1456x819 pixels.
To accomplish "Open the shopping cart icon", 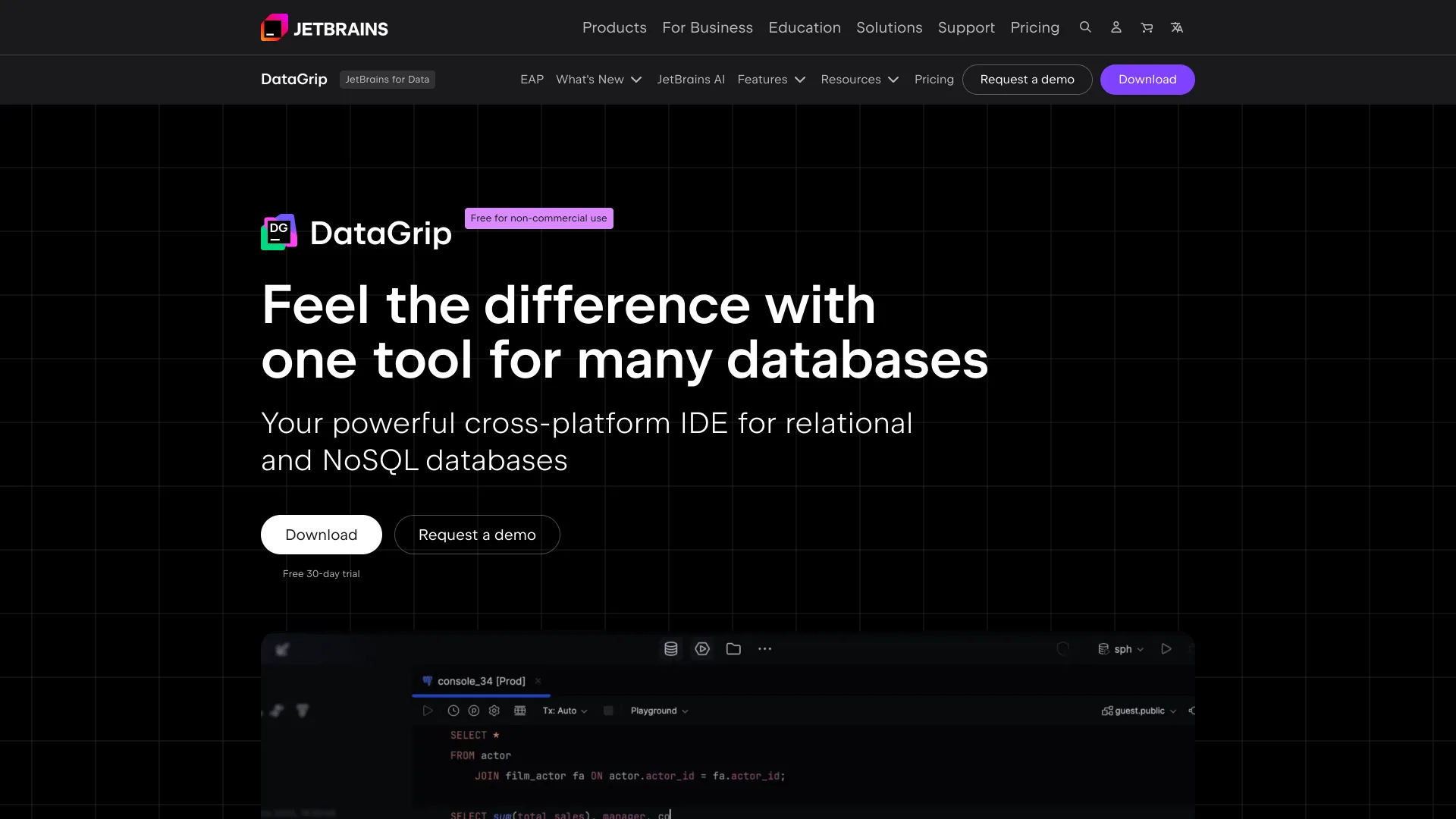I will click(x=1147, y=27).
